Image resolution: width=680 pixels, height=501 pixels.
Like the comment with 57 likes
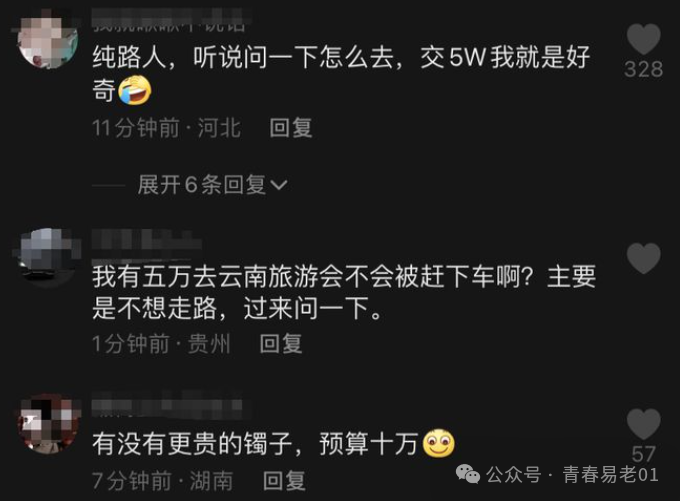tap(644, 424)
